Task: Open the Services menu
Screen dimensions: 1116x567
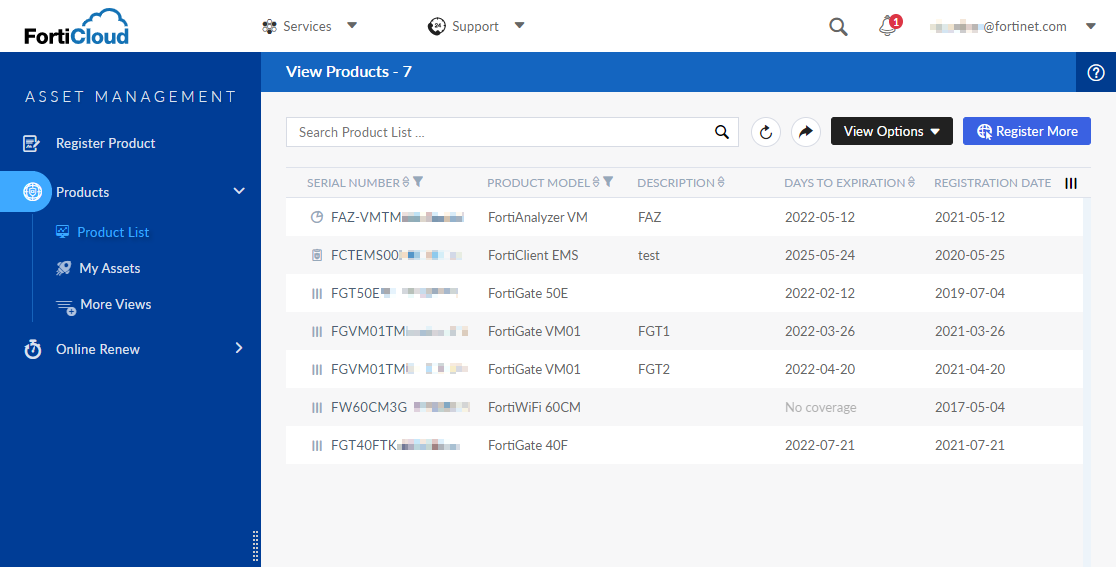Action: point(308,26)
